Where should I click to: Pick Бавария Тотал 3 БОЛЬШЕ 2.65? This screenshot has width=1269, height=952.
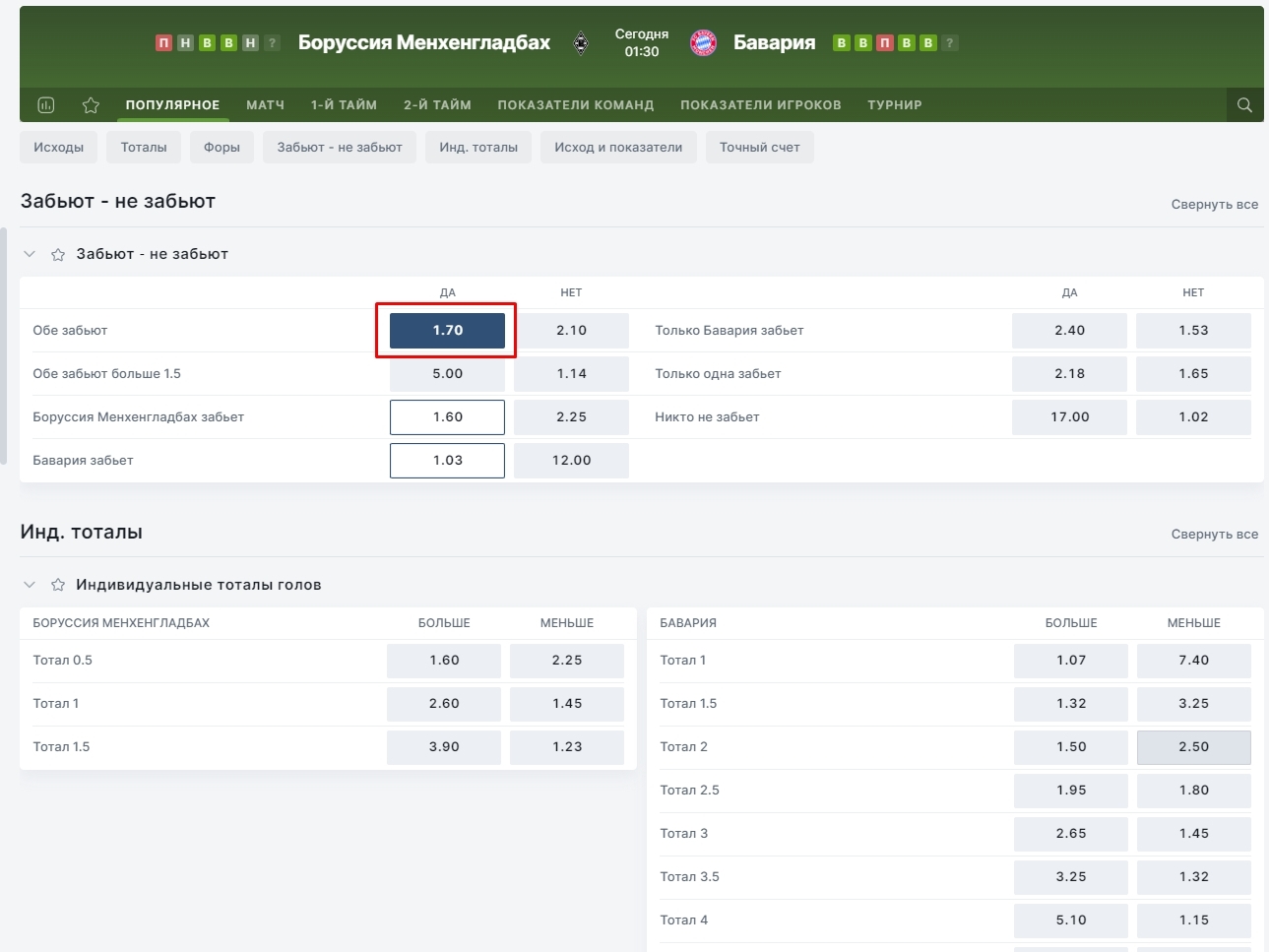point(1071,834)
